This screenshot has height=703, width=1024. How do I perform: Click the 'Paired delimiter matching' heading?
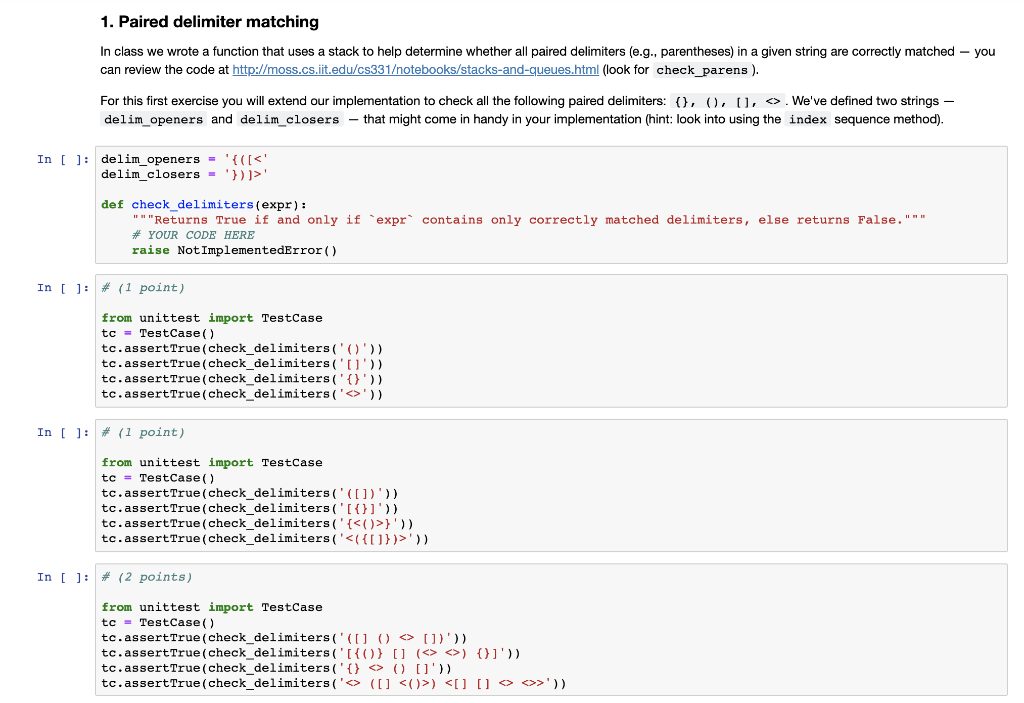(210, 22)
